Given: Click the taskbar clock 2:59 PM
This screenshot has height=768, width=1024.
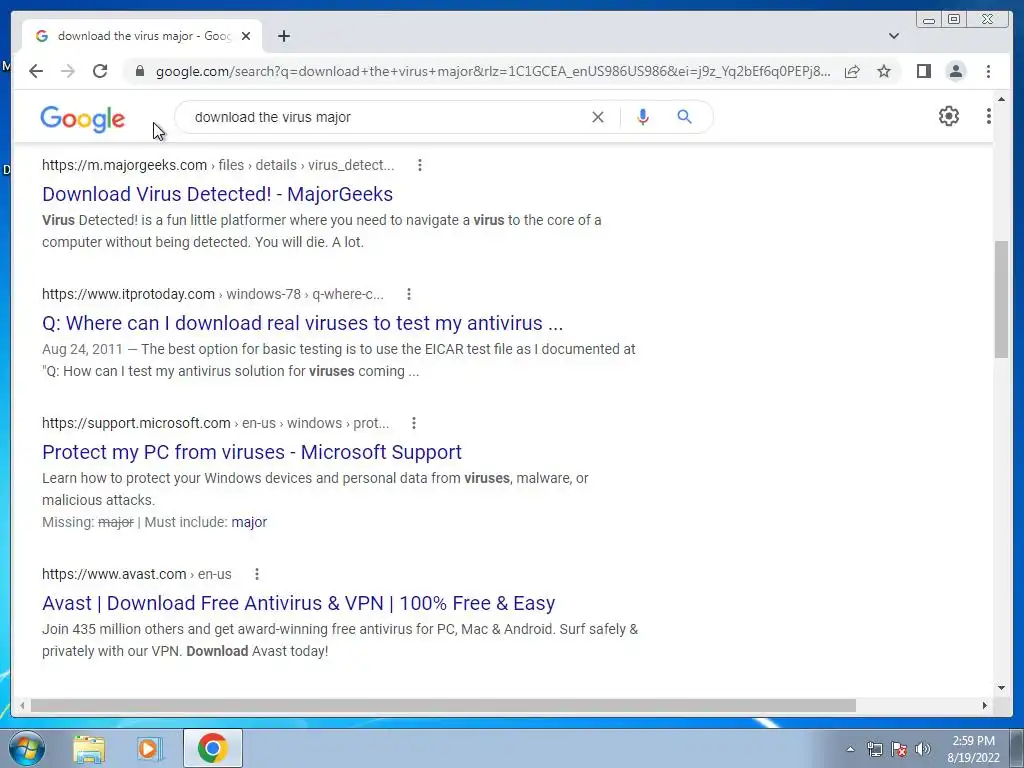Looking at the screenshot, I should coord(973,749).
